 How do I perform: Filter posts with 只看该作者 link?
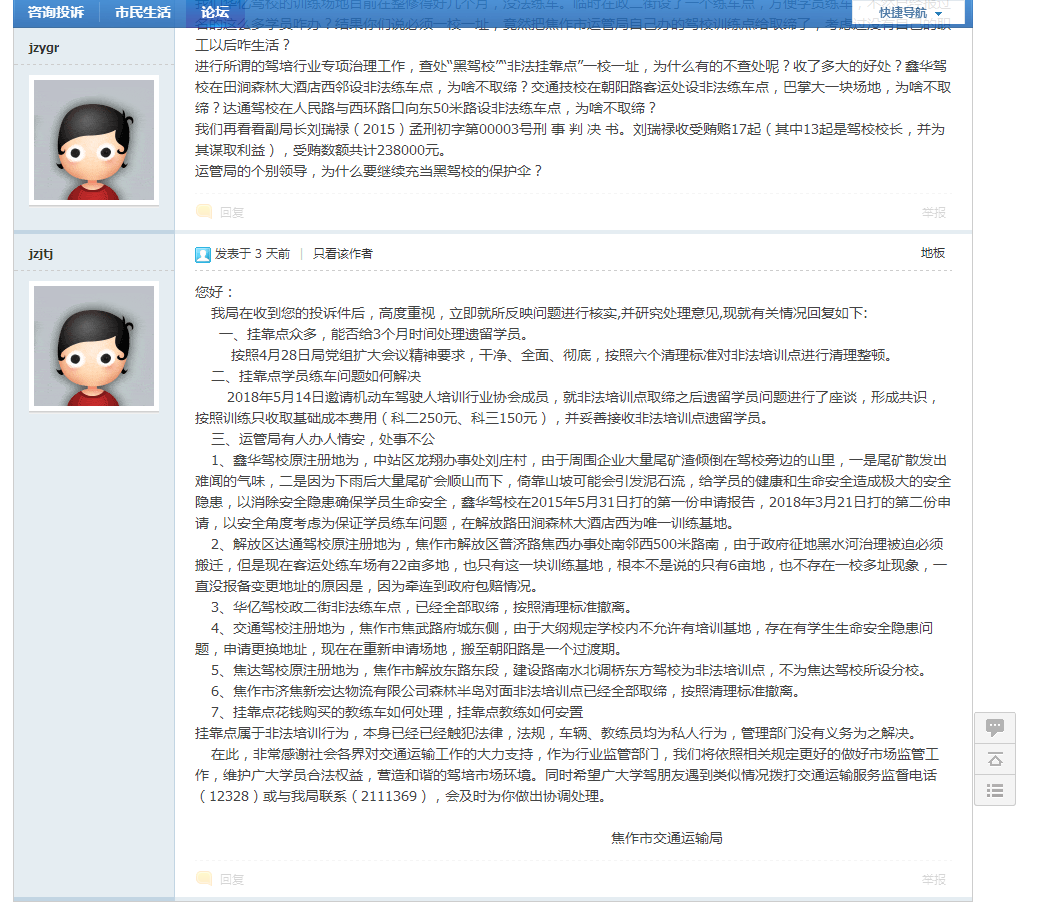(x=342, y=254)
